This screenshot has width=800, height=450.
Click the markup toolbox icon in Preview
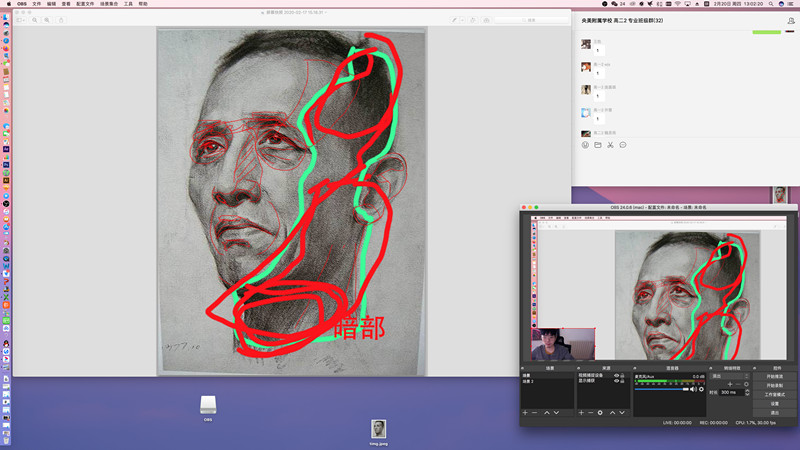point(486,20)
